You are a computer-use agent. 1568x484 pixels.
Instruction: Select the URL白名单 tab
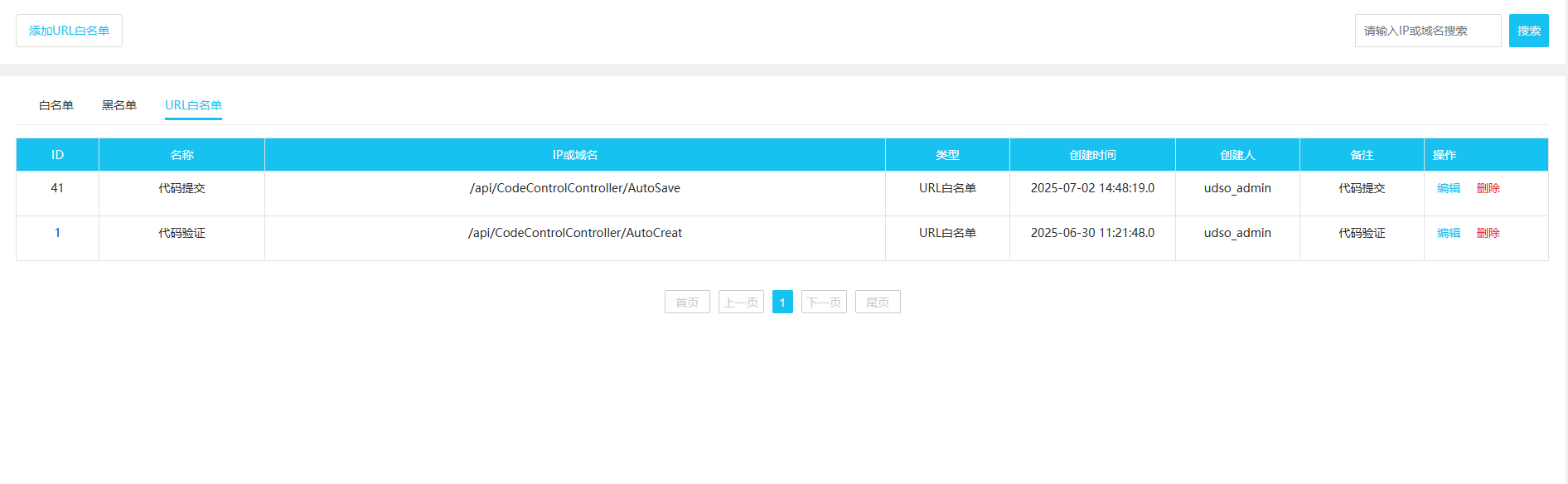(x=193, y=105)
